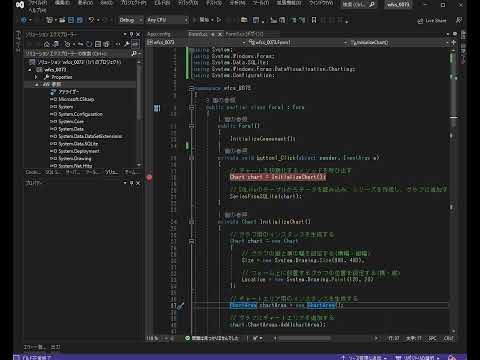Toggle Preview Selected Items in Solution Explorer toolbar
Viewport: 480px width, 360px height.
coord(135,44)
